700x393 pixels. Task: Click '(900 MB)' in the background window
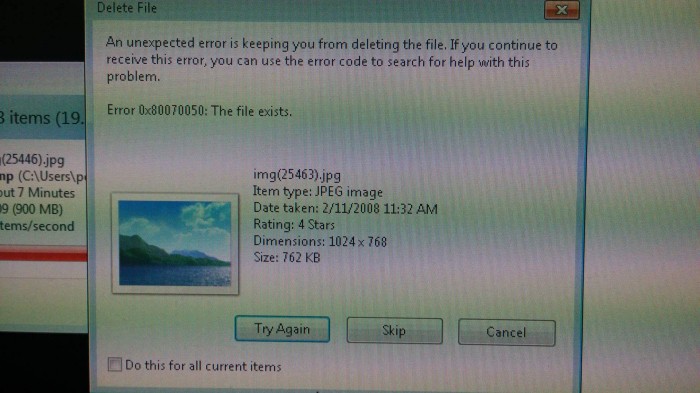[x=37, y=209]
